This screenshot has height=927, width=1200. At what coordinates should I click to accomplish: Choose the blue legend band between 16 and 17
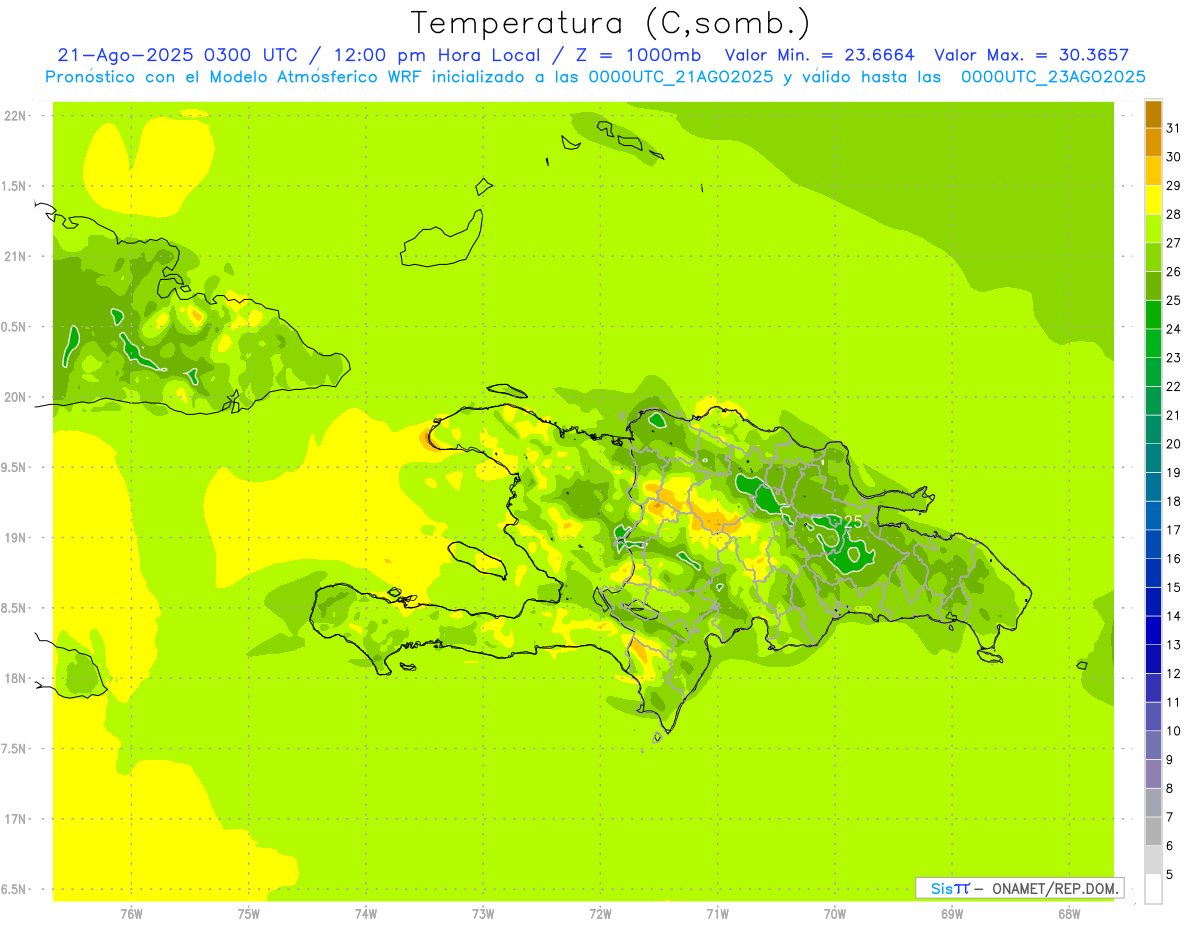(1153, 544)
